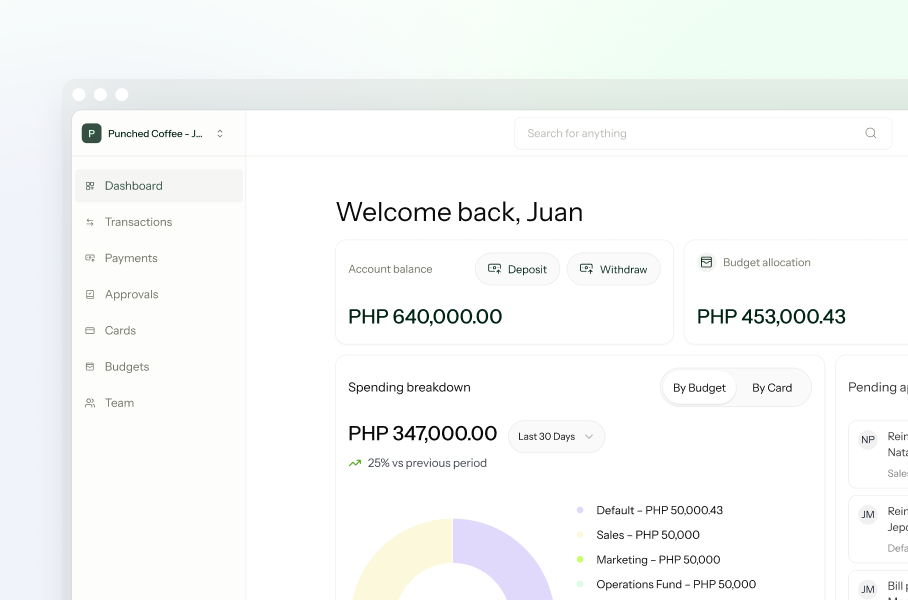Click the Search for anything field
Viewport: 908px width, 600px height.
tap(690, 133)
